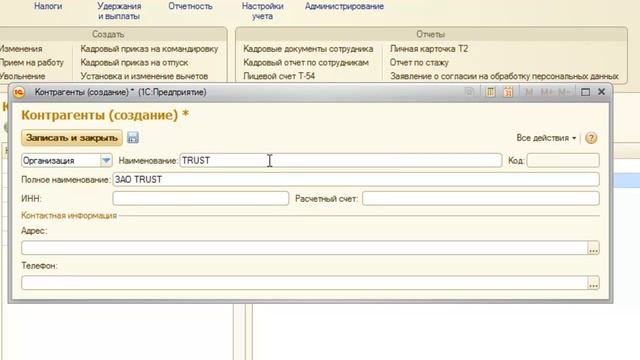The width and height of the screenshot is (640, 360).
Task: Maximize the Контрагенты dialog window
Action: tap(585, 92)
